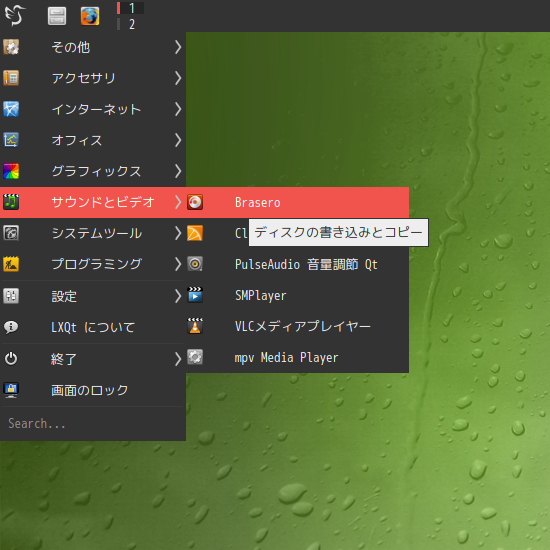Click the Brasero disc icon
This screenshot has height=550, width=550.
click(195, 202)
